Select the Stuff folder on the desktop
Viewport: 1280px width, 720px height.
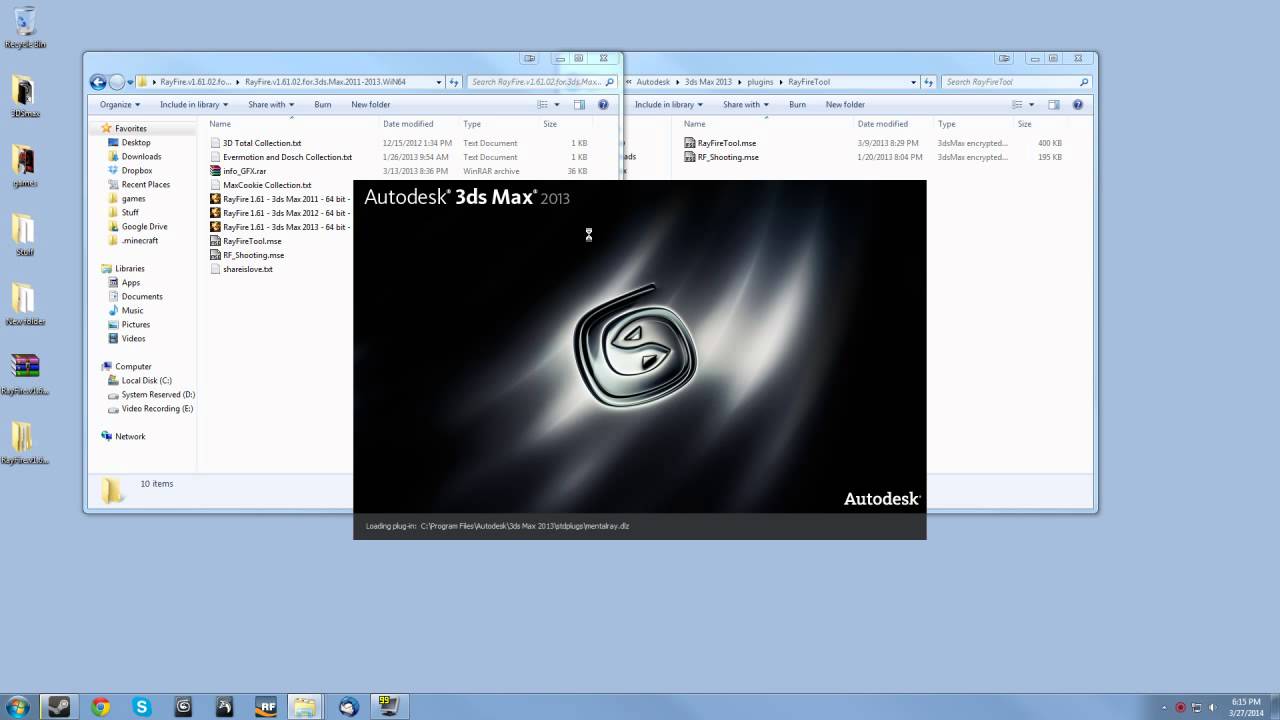pyautogui.click(x=24, y=235)
